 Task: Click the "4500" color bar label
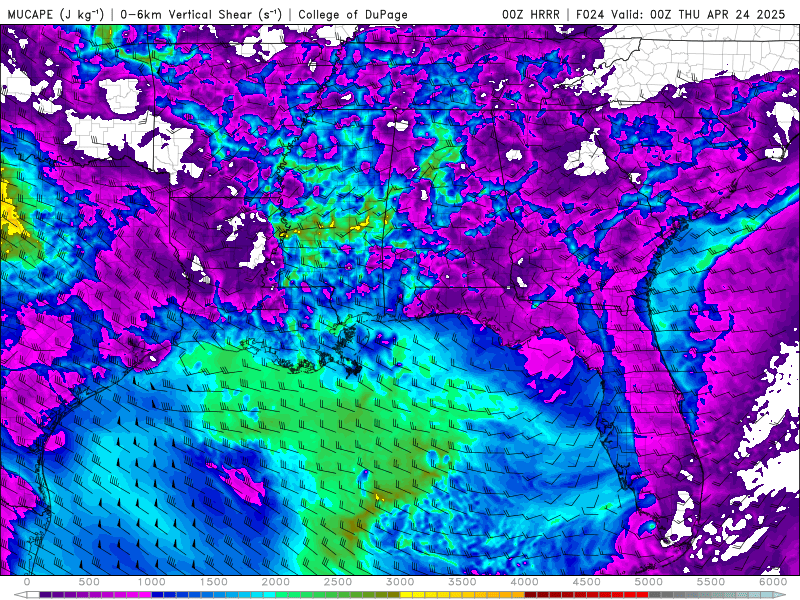[587, 582]
